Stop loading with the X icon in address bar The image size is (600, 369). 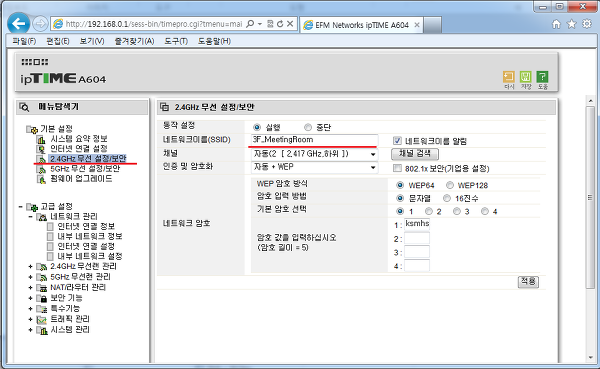coord(290,24)
